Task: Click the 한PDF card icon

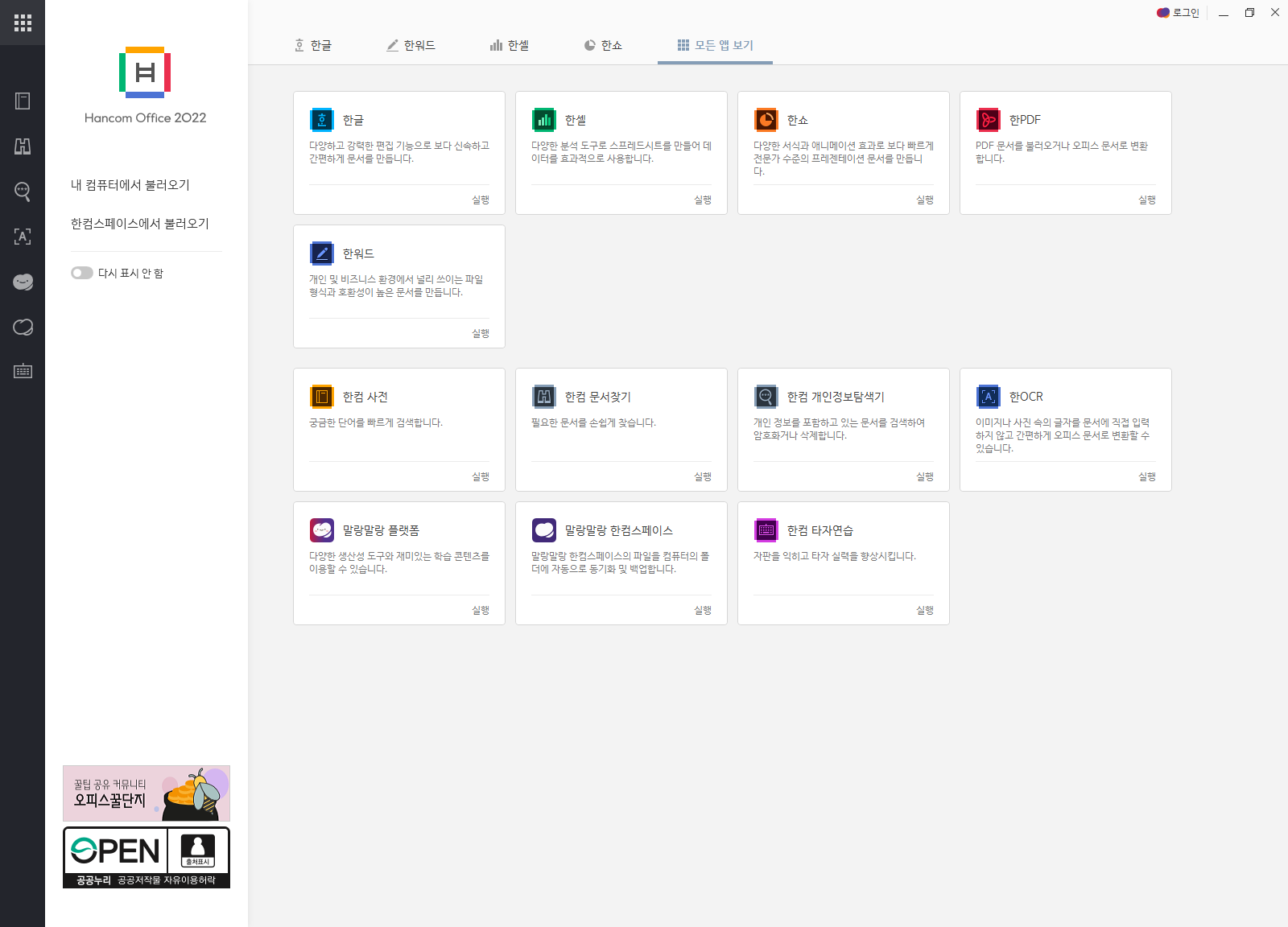Action: point(989,120)
